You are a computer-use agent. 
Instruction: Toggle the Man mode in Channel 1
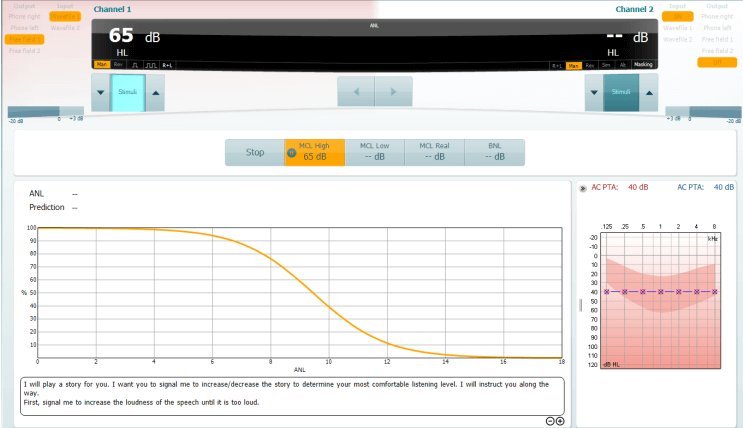pyautogui.click(x=101, y=65)
